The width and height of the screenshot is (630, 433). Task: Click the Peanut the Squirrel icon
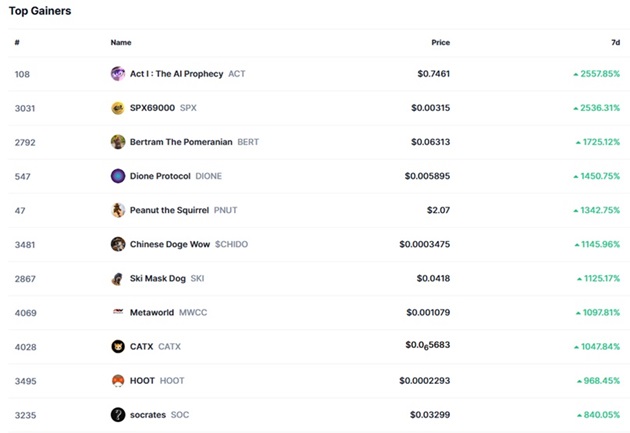coord(118,210)
